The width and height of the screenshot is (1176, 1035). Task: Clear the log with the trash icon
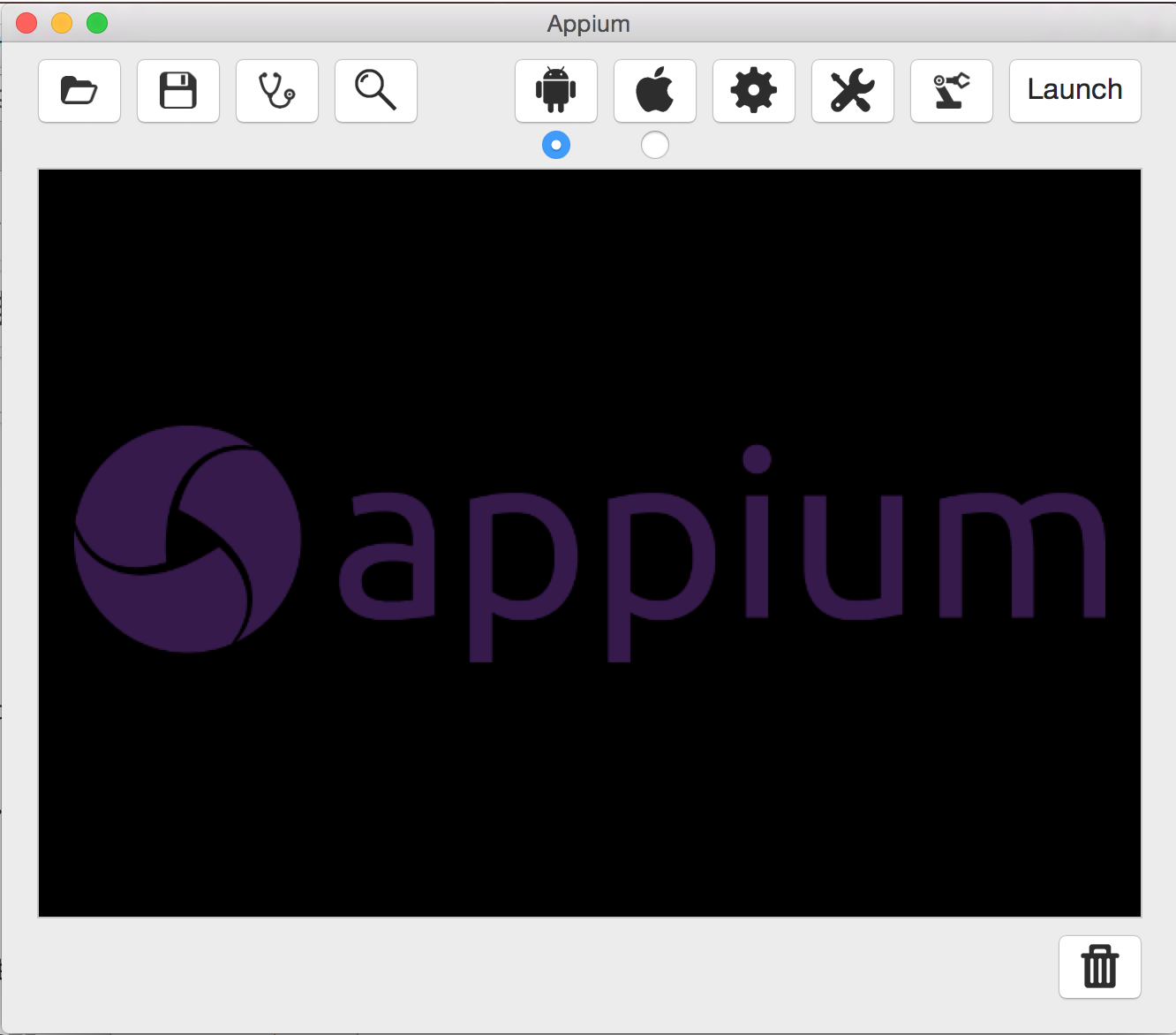(1099, 967)
